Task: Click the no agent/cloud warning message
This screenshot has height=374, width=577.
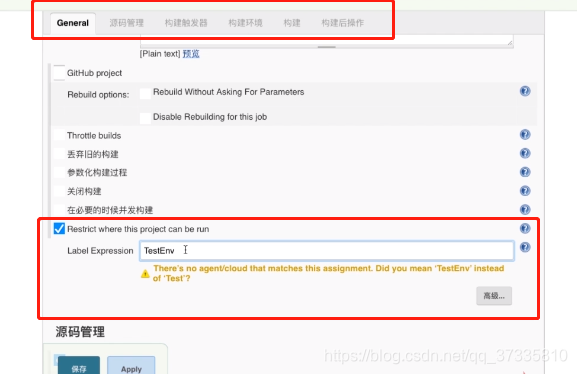Action: (328, 273)
